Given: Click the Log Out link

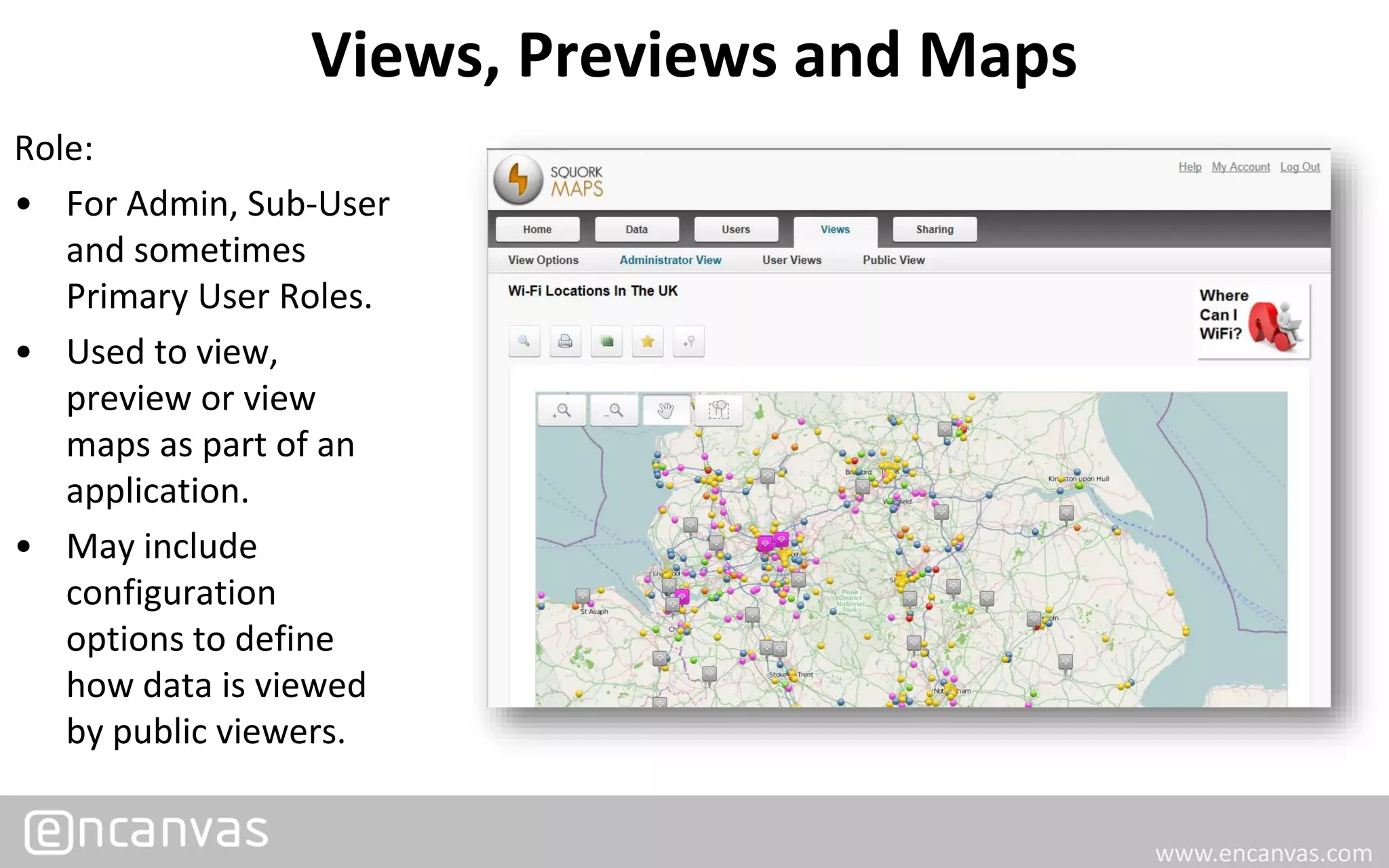Looking at the screenshot, I should (1300, 167).
